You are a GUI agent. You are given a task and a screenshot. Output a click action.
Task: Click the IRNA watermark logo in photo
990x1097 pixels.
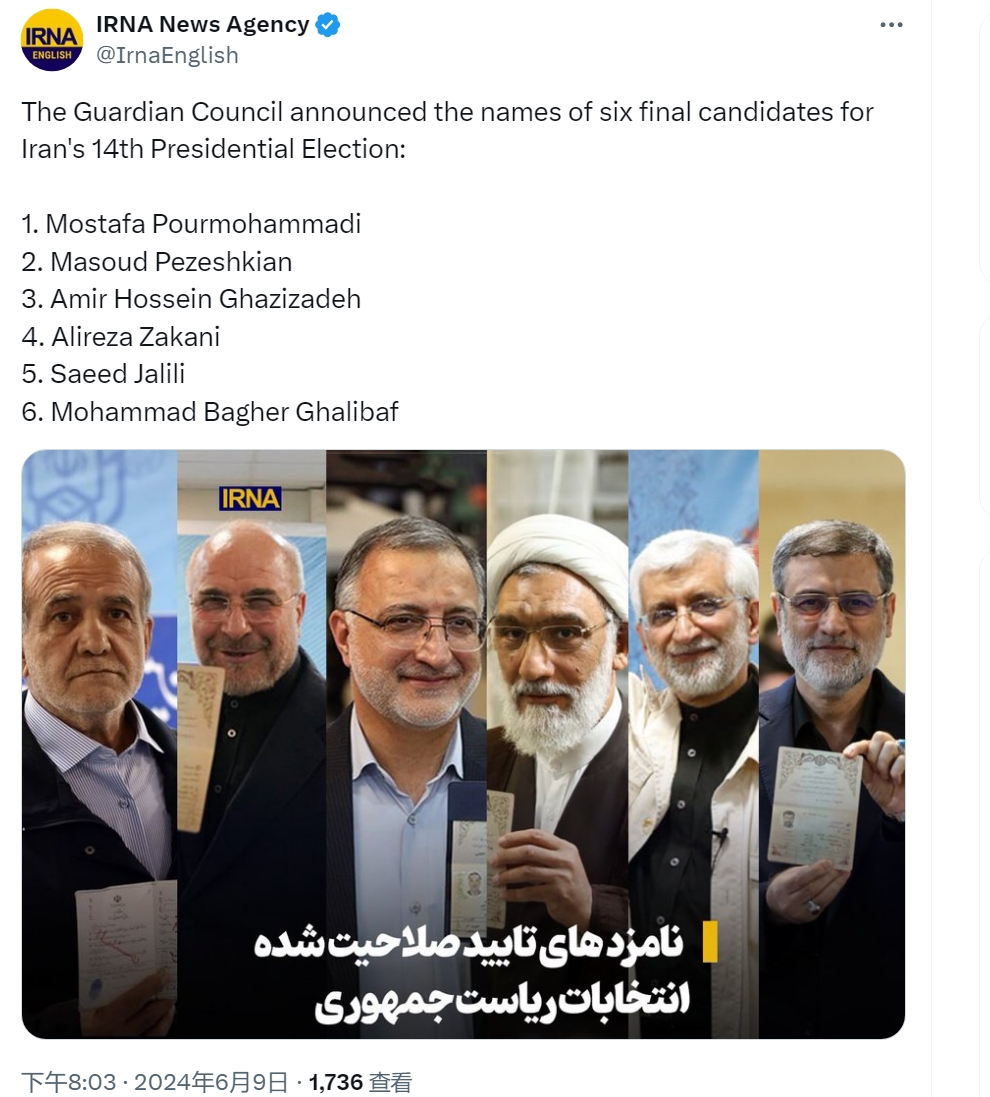250,498
